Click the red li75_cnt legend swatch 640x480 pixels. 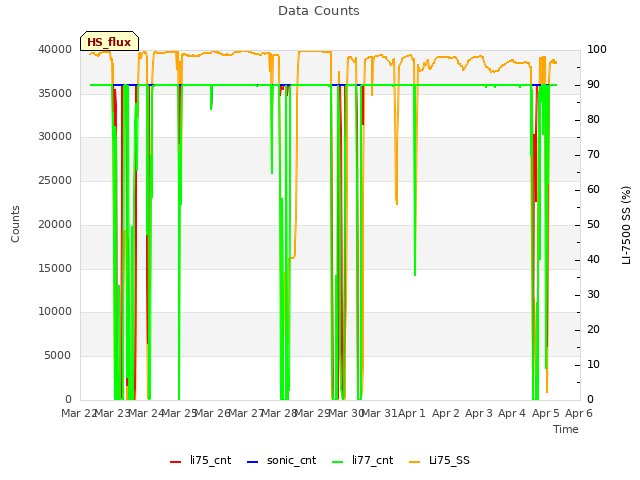176,462
